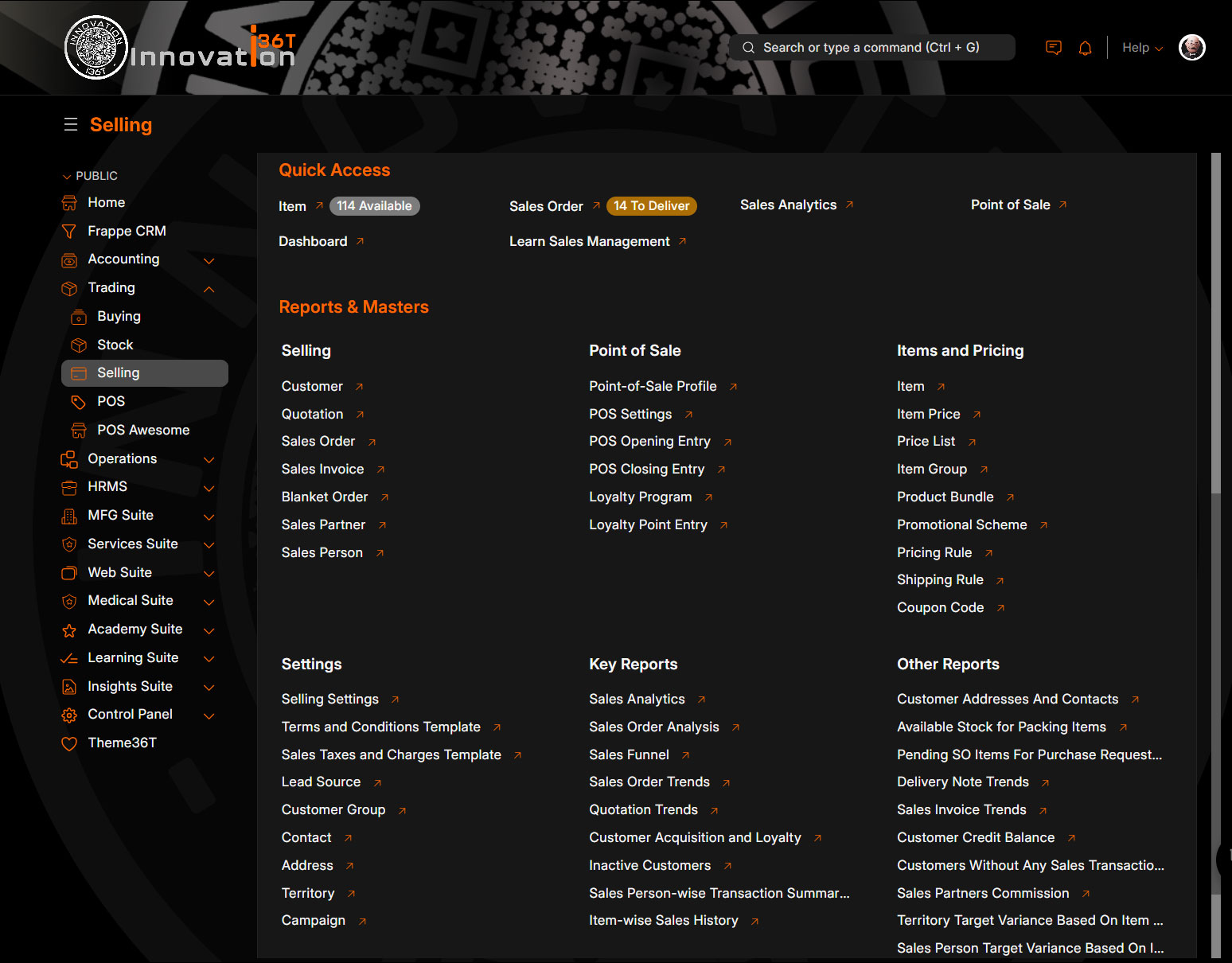The width and height of the screenshot is (1232, 963).
Task: Go to POS Awesome in sidebar
Action: 143,430
